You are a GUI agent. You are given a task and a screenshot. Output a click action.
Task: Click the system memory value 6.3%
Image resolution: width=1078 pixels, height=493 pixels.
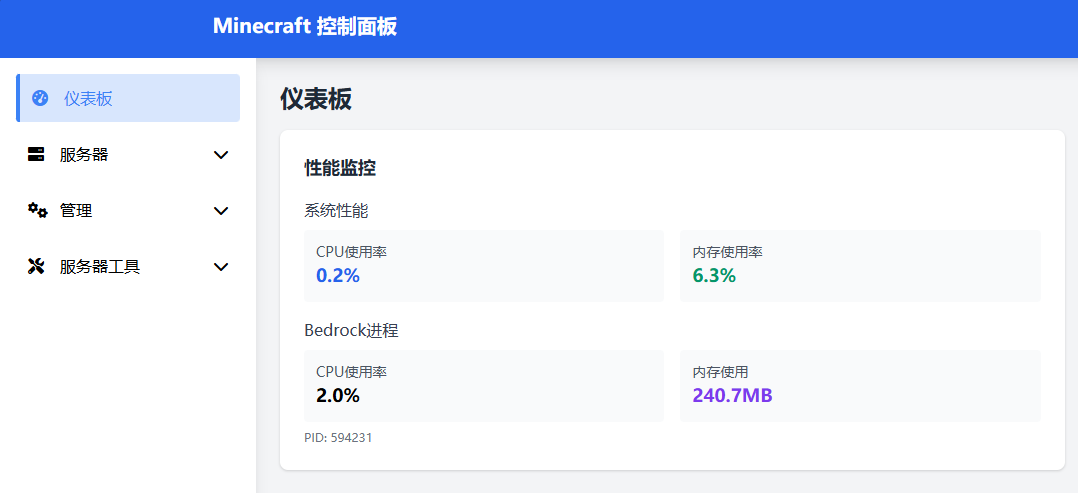tap(714, 276)
